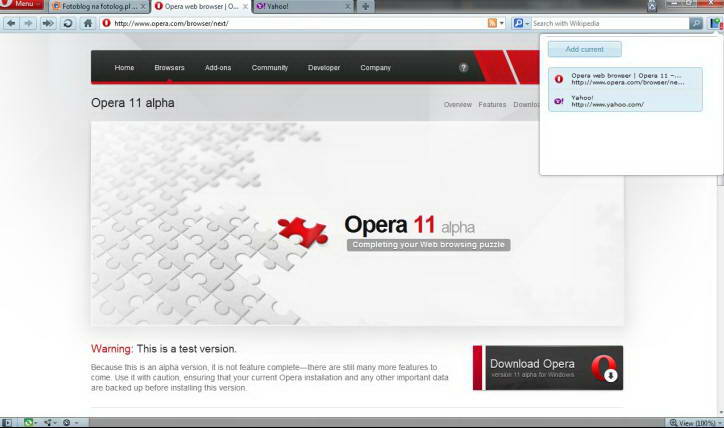Click the Search with Wikipedia field
The height and width of the screenshot is (428, 724).
click(x=609, y=23)
